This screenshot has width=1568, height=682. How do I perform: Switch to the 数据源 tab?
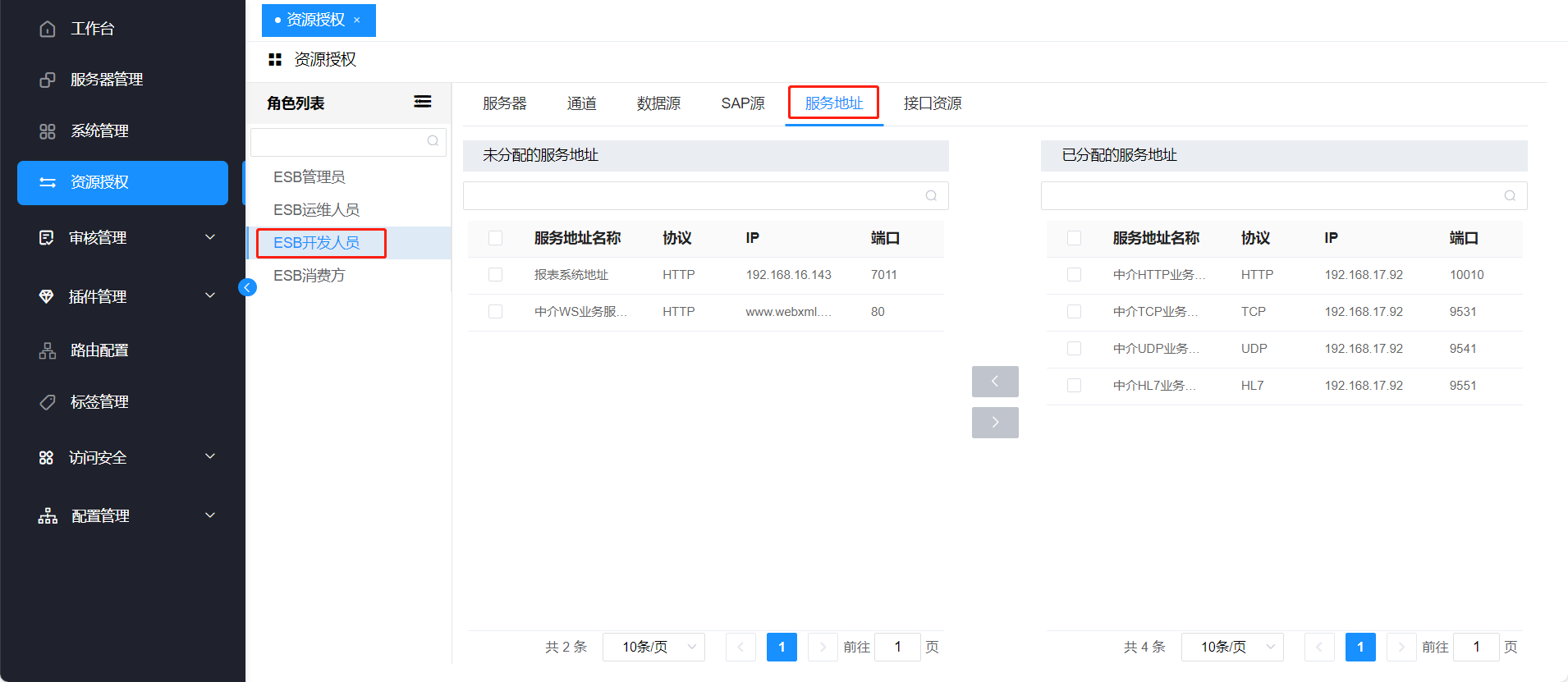[x=658, y=103]
